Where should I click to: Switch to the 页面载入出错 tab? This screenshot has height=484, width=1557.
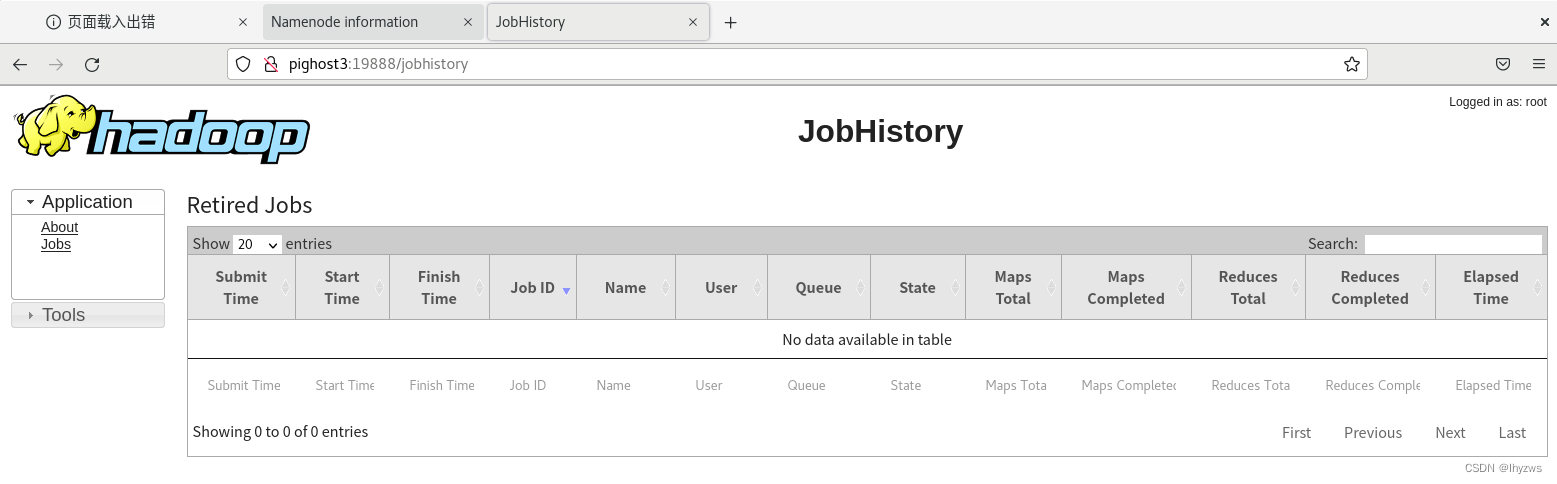pos(147,22)
